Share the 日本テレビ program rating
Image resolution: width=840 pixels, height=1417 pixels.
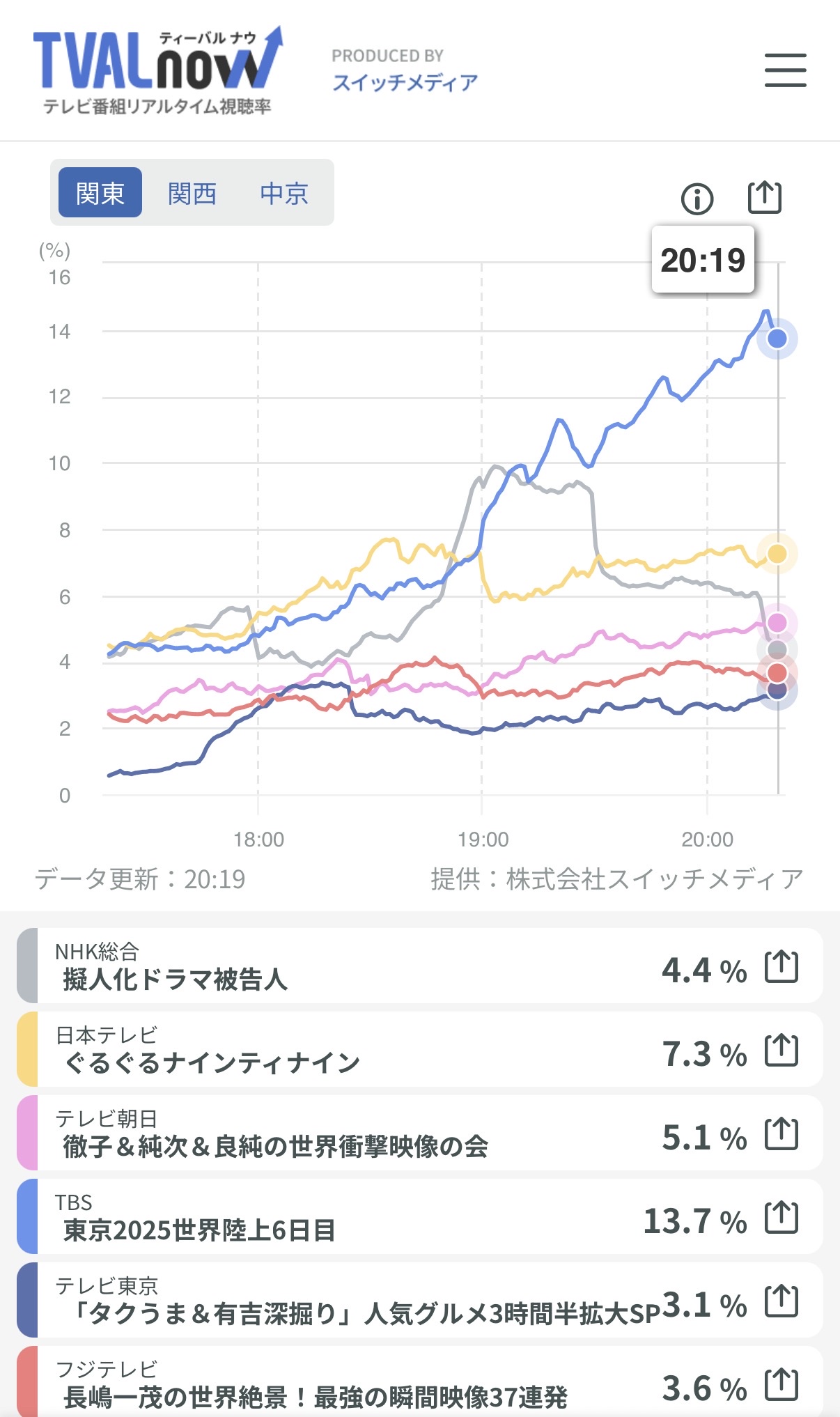tap(781, 1050)
